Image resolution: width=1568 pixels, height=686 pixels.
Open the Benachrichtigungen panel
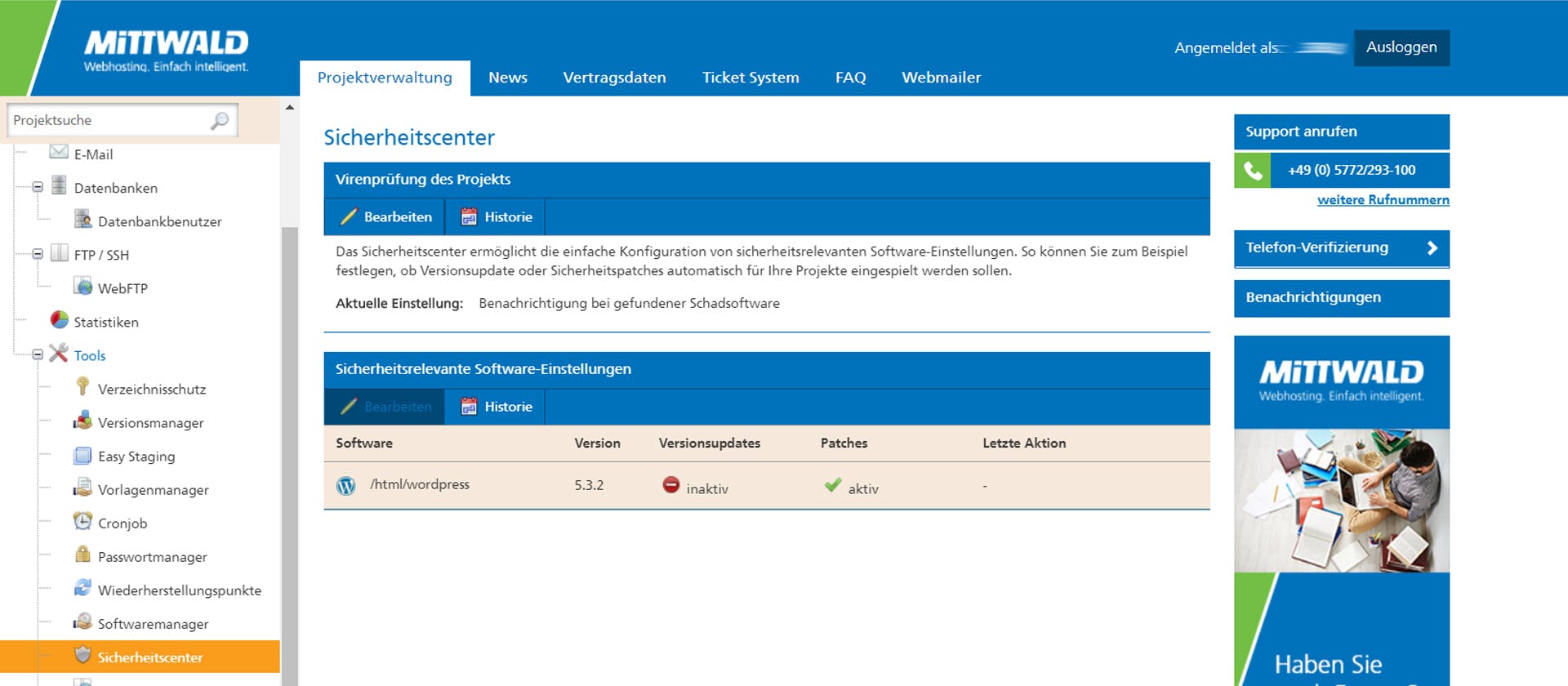coord(1342,298)
